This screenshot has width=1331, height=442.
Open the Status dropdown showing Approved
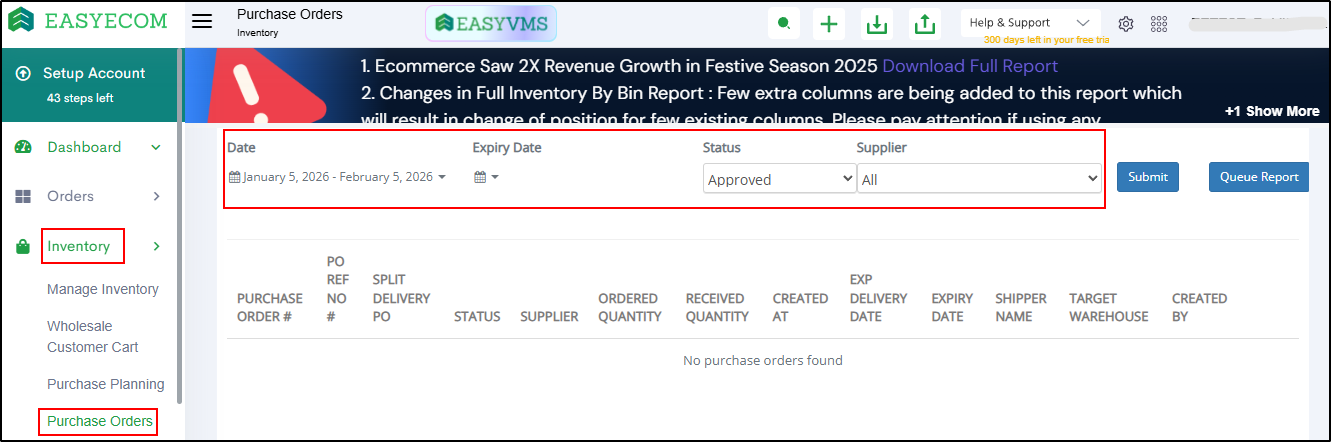point(779,180)
